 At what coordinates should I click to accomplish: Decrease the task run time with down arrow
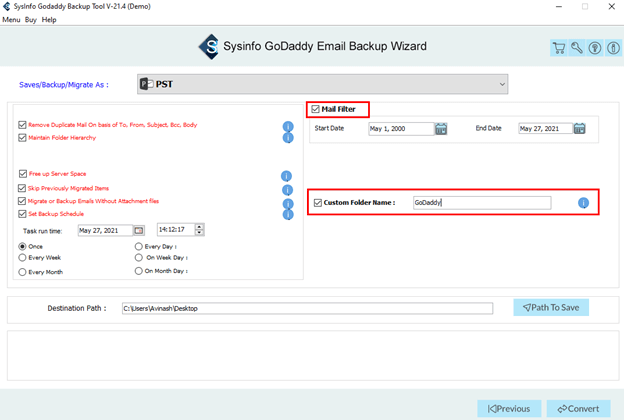pyautogui.click(x=199, y=232)
